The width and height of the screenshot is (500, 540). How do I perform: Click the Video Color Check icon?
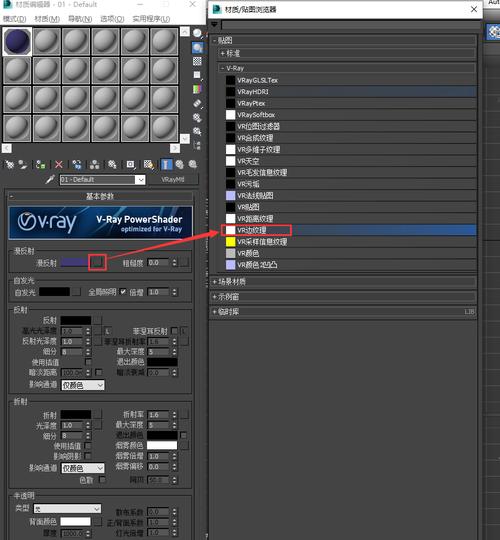(197, 89)
